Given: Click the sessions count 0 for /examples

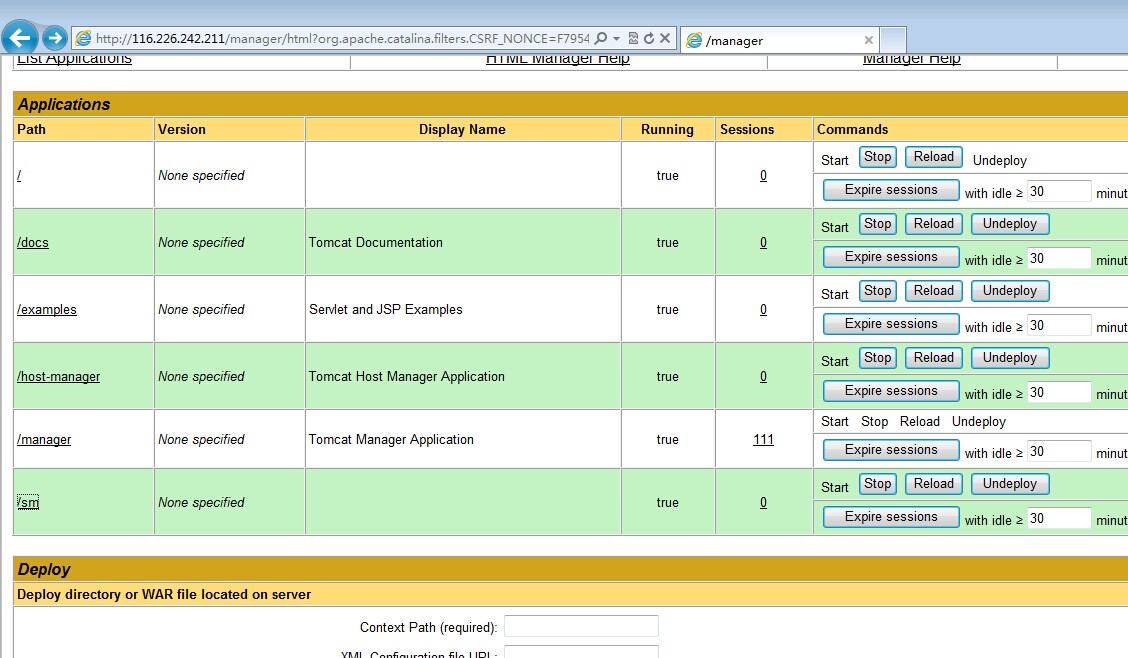Looking at the screenshot, I should pos(763,309).
